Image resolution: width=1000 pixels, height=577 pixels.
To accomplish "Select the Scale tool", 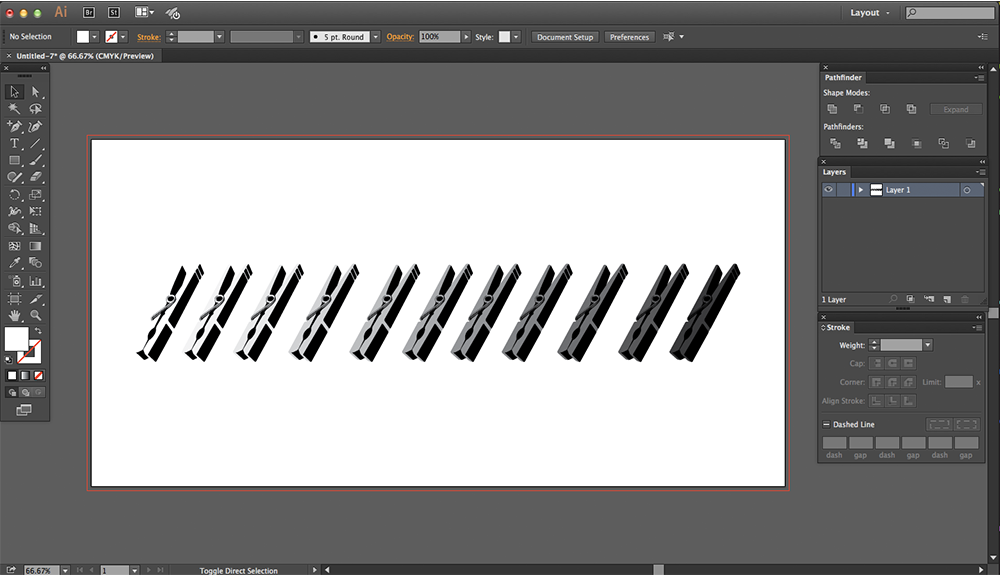I will (x=36, y=194).
